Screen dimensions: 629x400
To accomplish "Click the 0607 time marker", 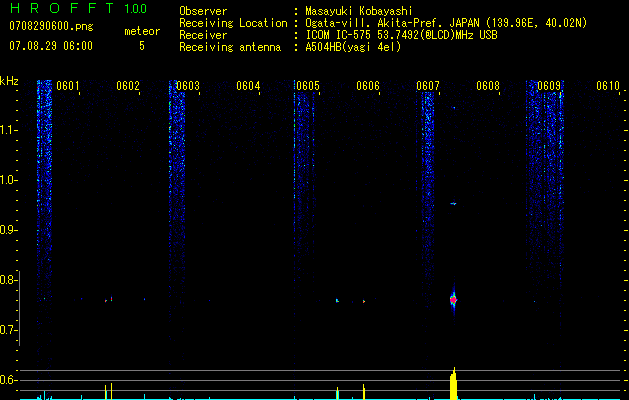I will pyautogui.click(x=428, y=86).
